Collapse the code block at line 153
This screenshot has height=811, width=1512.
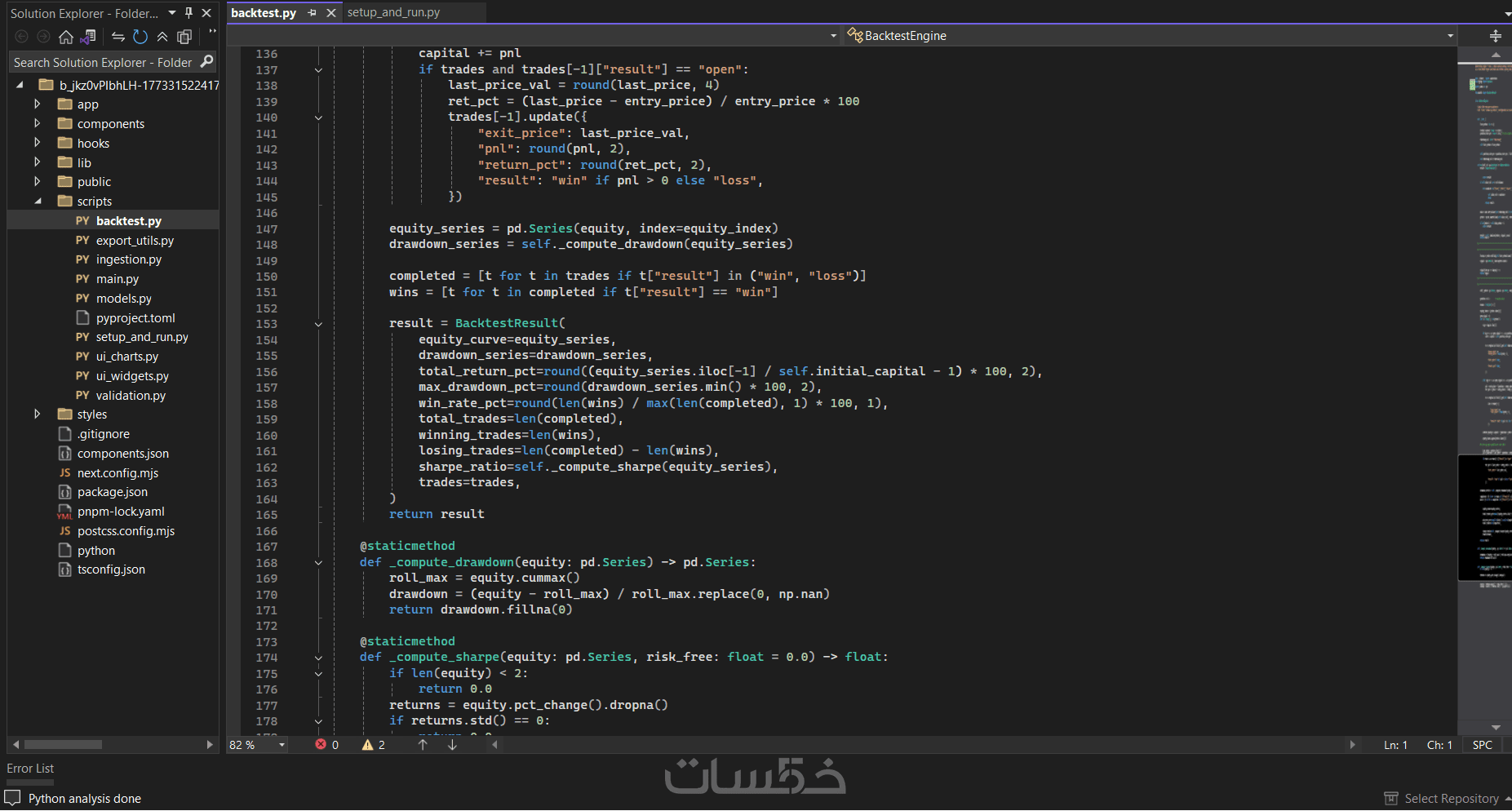pyautogui.click(x=318, y=324)
